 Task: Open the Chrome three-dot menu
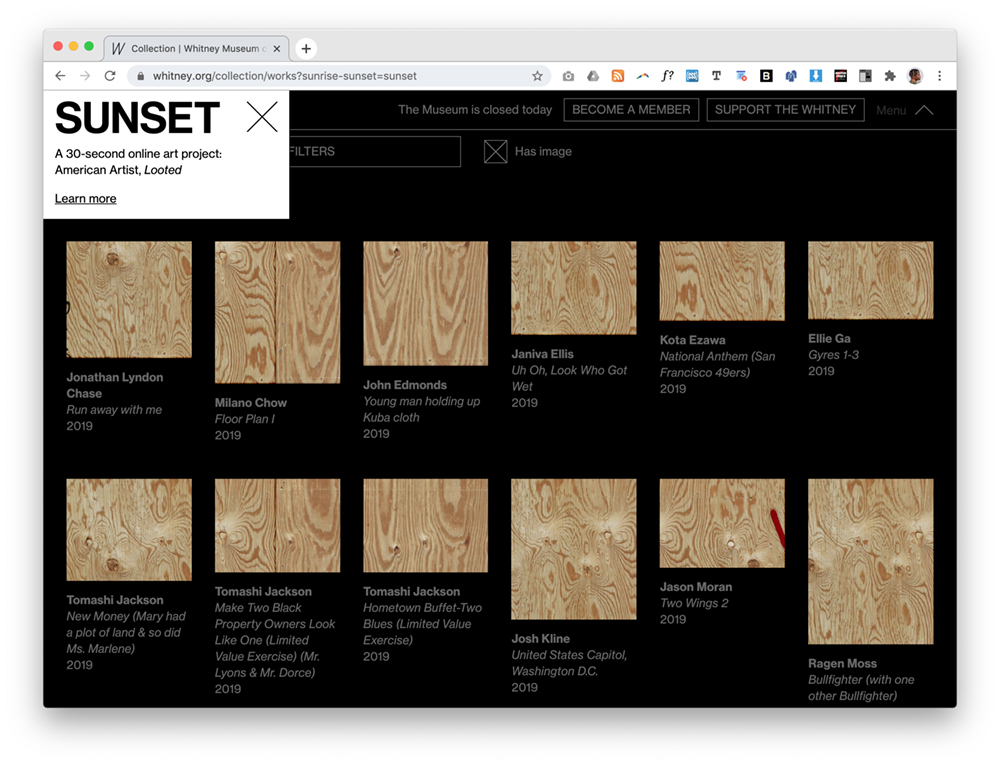939,76
